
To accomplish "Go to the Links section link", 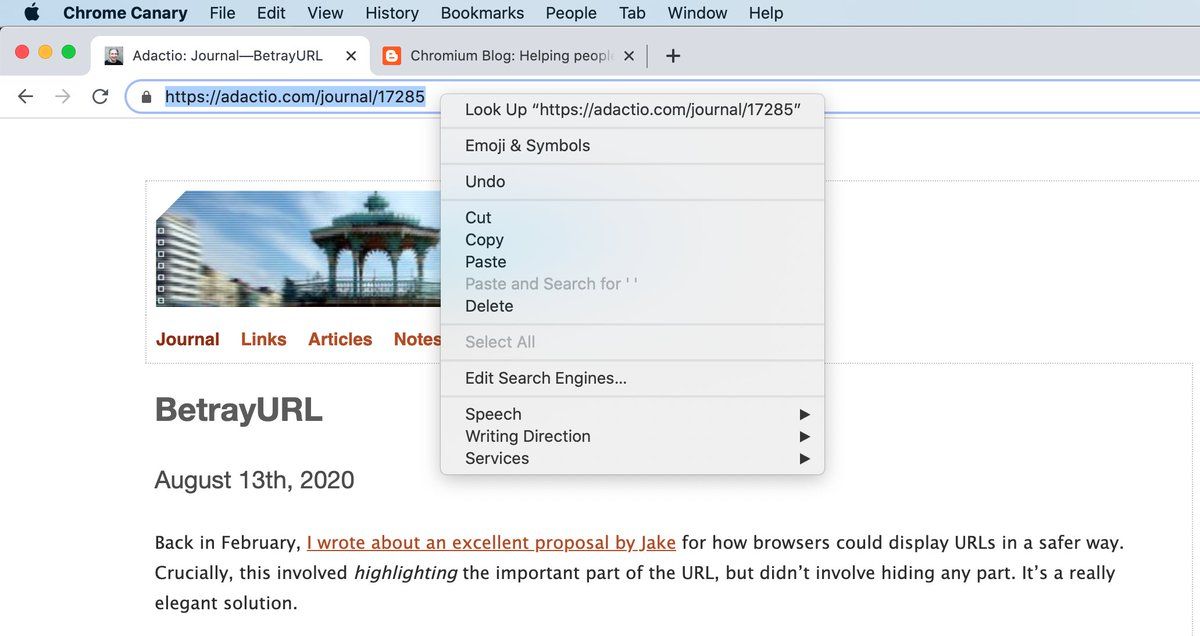I will tap(264, 339).
